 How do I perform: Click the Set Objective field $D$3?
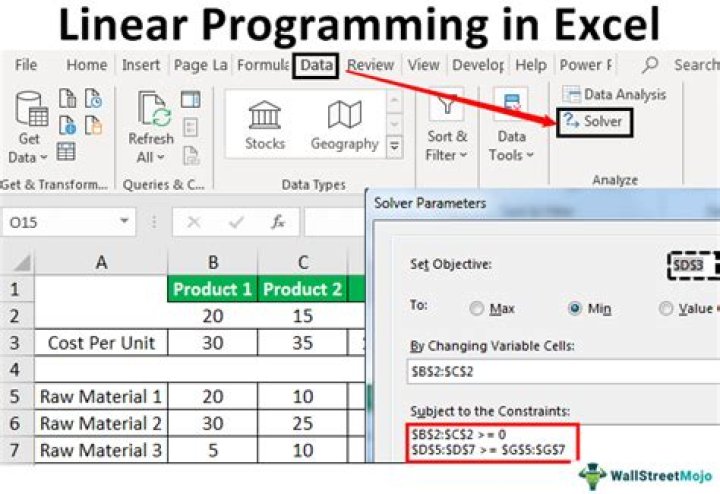pyautogui.click(x=693, y=265)
